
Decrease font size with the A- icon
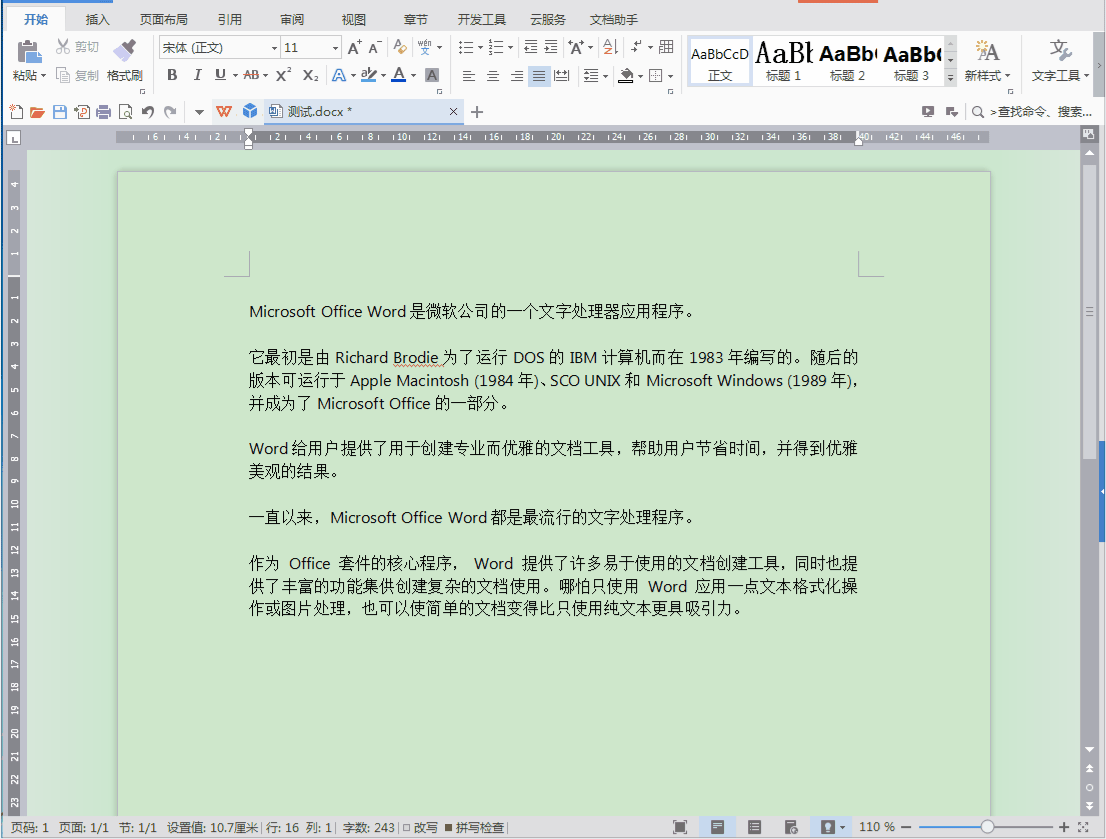(x=375, y=47)
